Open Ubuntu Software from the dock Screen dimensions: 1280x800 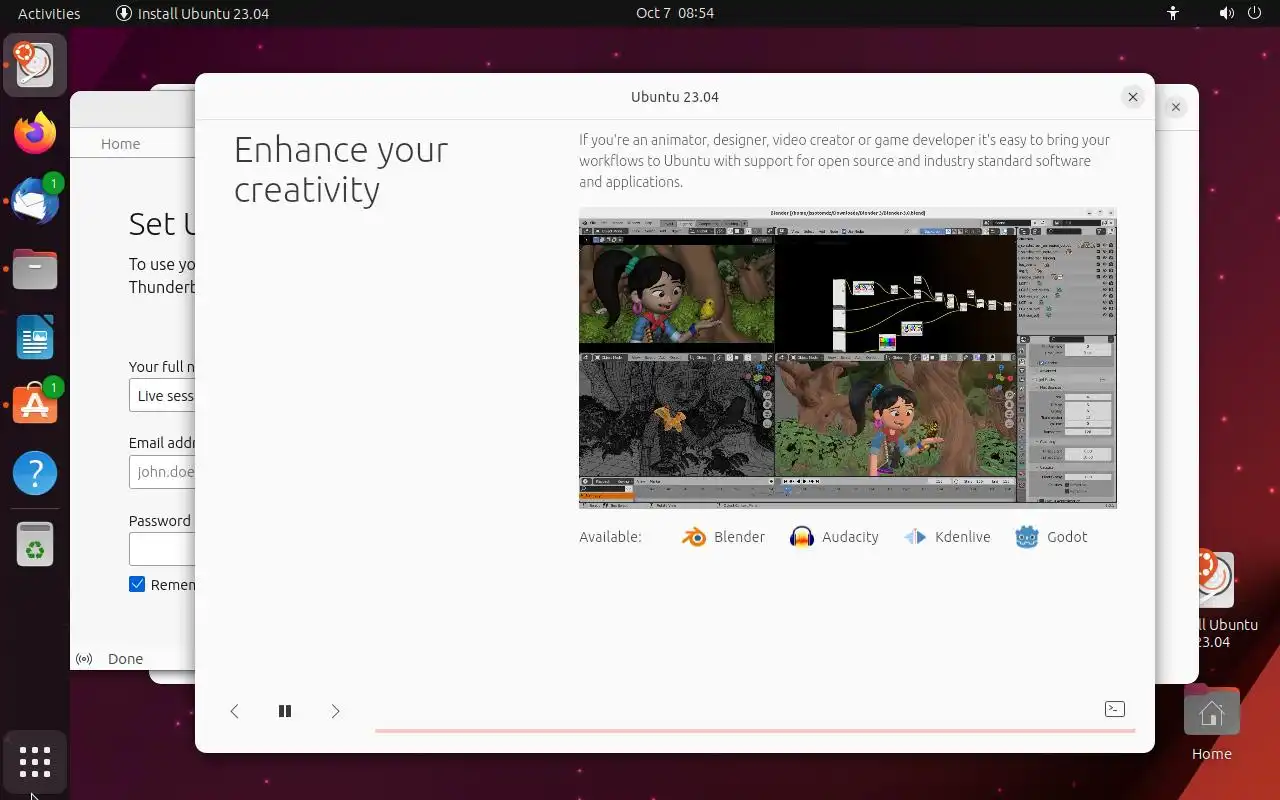[35, 405]
